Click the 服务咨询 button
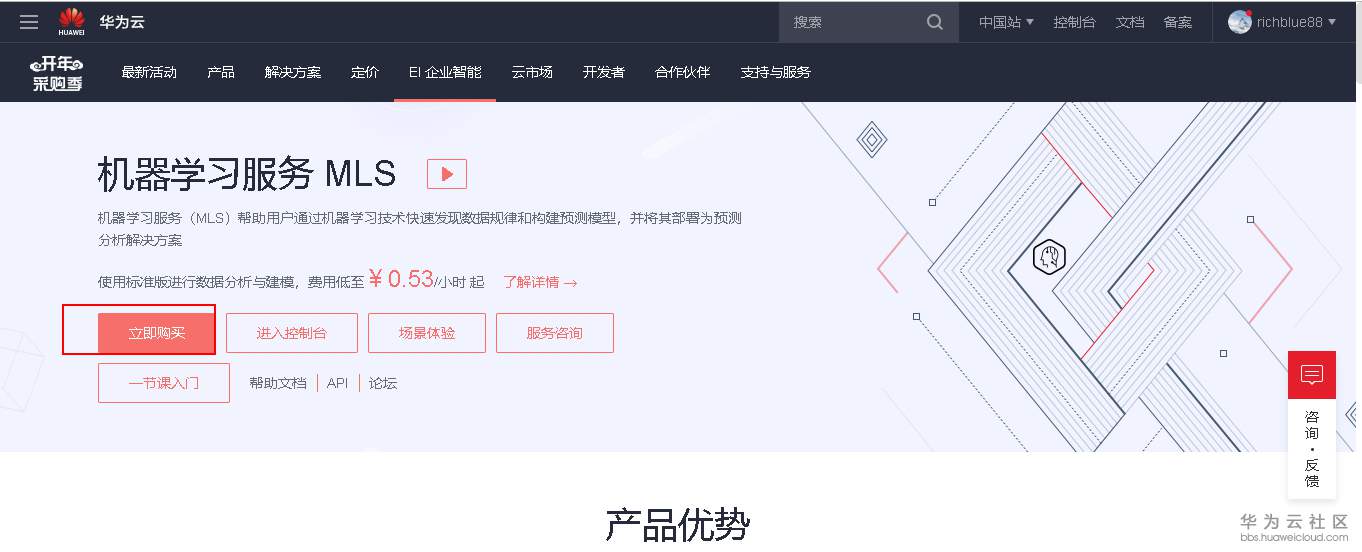Image resolution: width=1362 pixels, height=552 pixels. 555,333
